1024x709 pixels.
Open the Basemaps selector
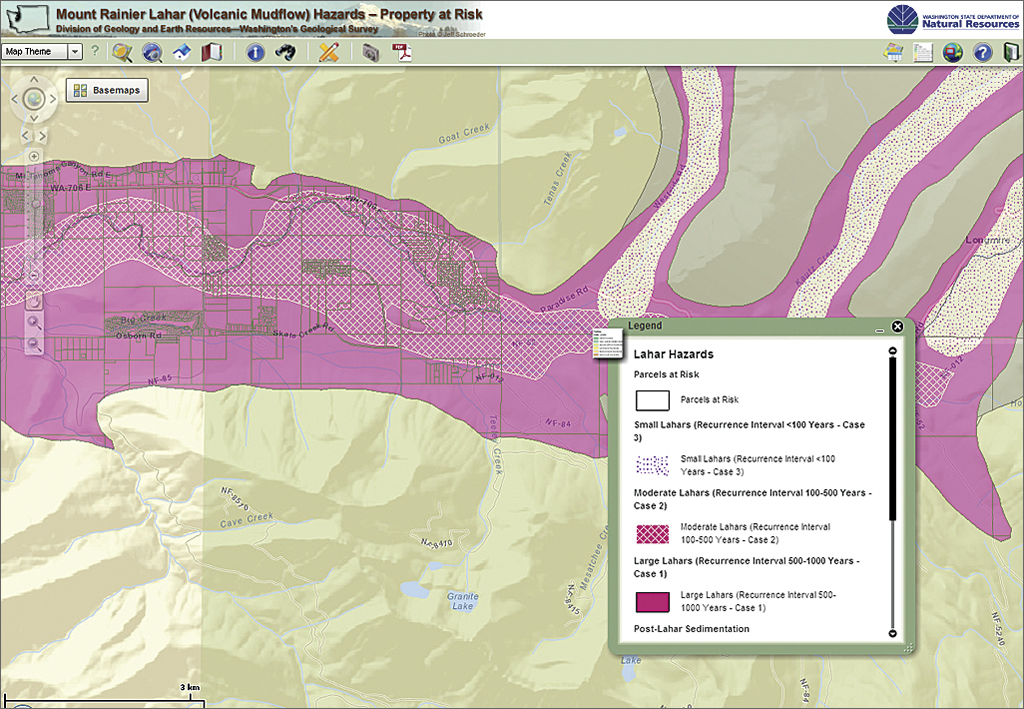108,91
